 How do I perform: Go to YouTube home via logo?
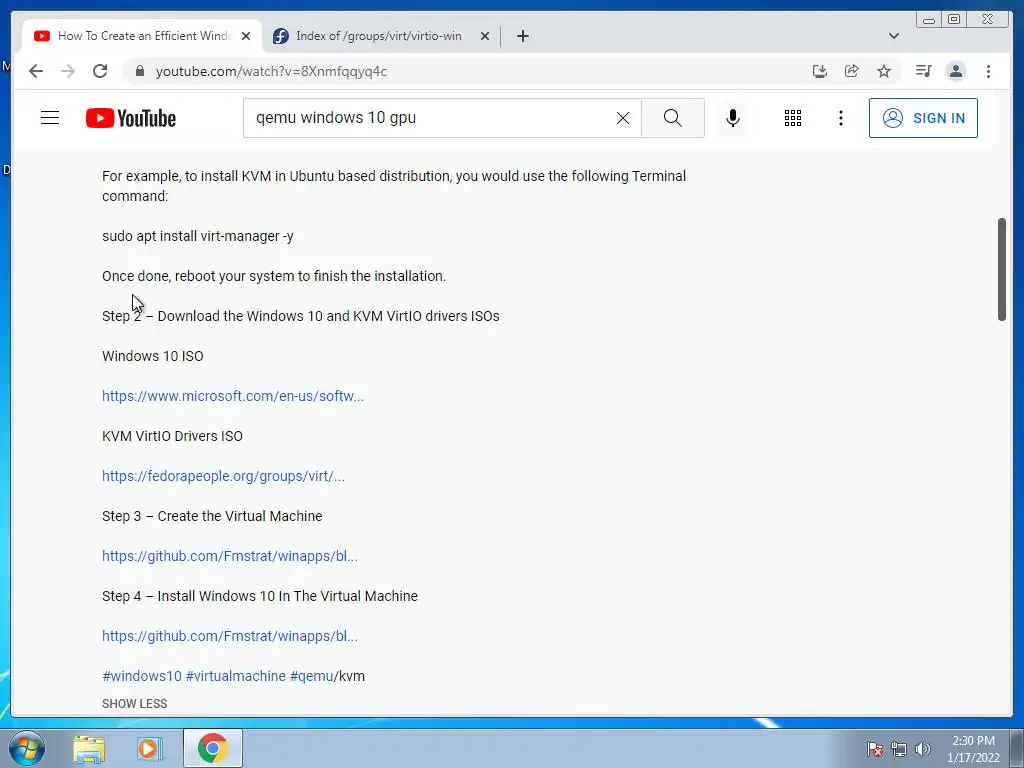[131, 118]
